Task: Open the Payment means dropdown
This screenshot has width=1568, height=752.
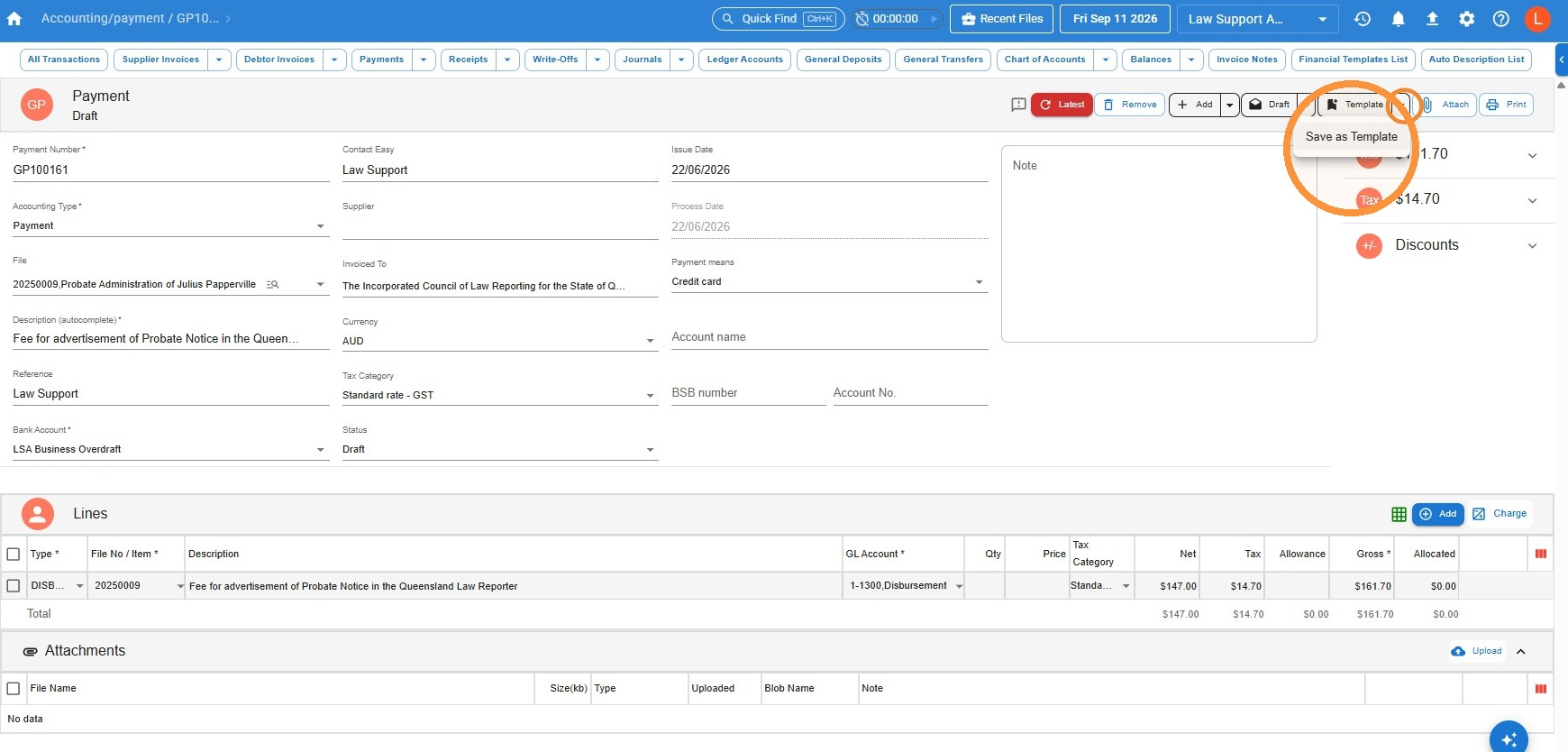Action: point(980,282)
